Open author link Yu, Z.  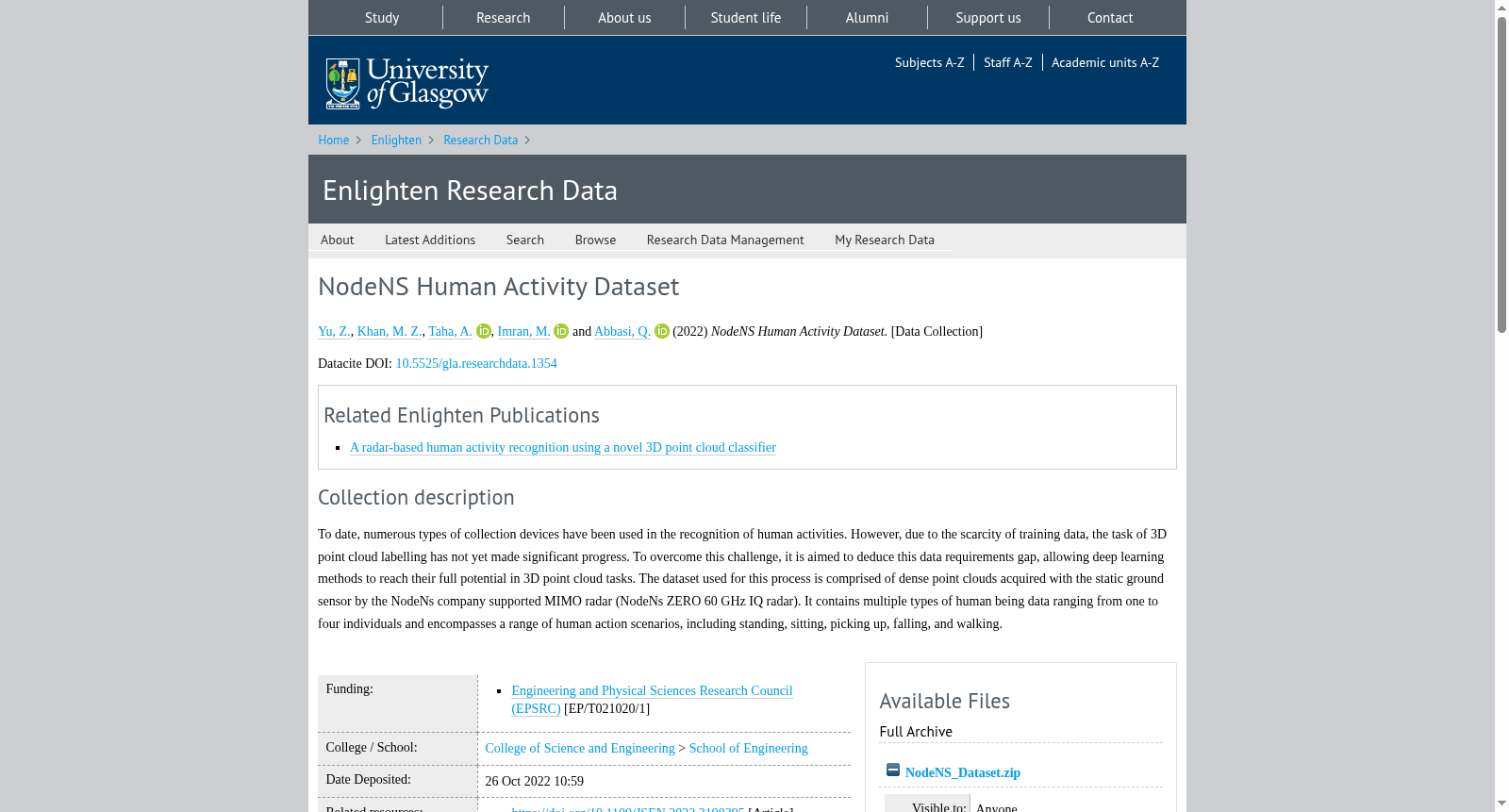tap(334, 331)
